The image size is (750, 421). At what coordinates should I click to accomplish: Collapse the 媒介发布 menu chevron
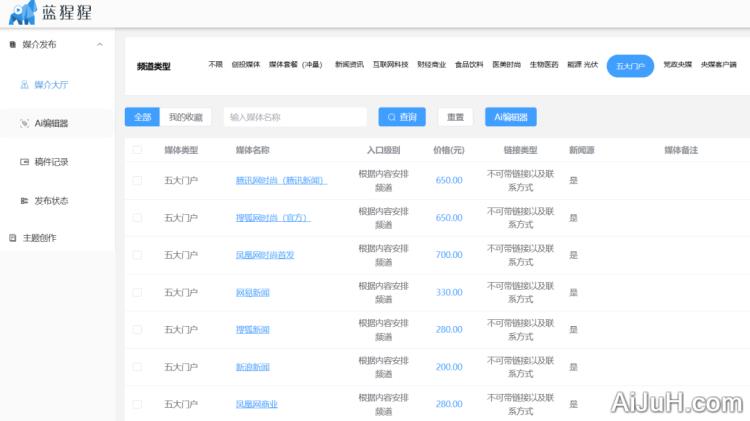tap(100, 44)
